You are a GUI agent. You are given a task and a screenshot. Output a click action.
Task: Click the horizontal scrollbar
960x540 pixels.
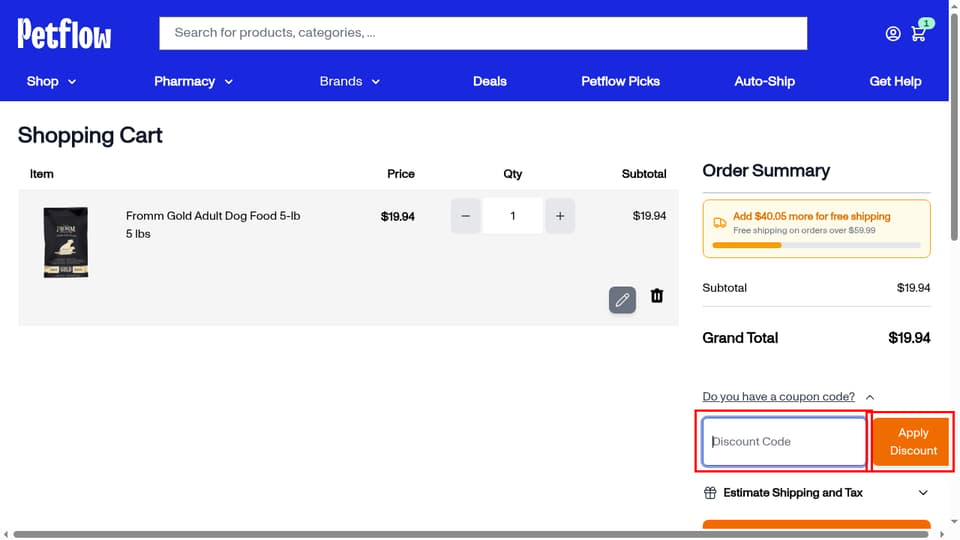470,534
